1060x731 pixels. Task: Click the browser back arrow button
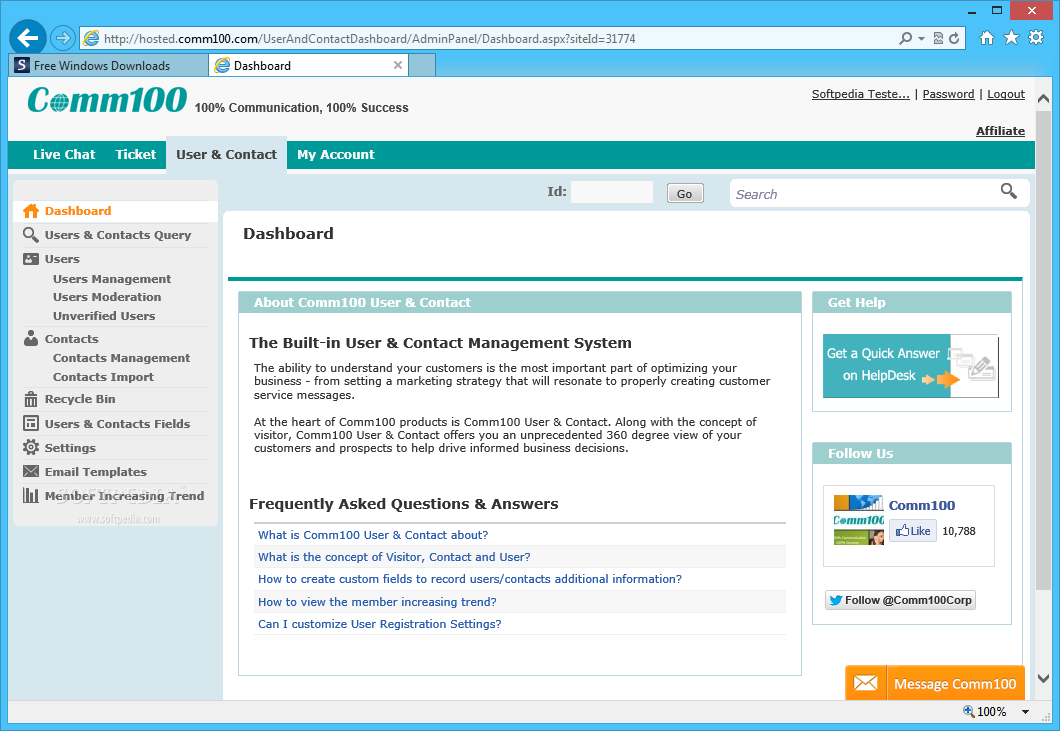coord(28,38)
